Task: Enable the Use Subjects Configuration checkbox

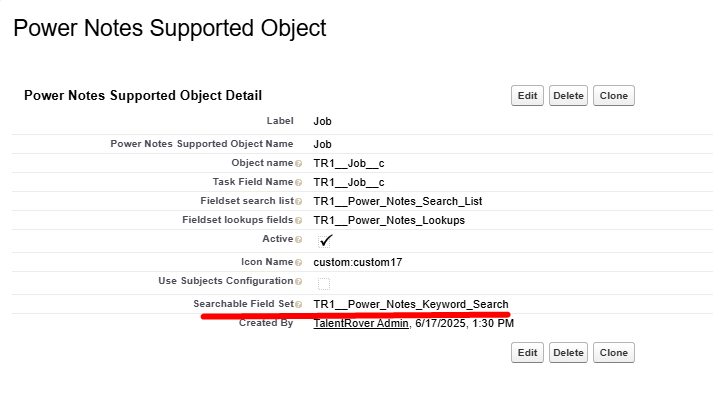Action: tap(324, 284)
